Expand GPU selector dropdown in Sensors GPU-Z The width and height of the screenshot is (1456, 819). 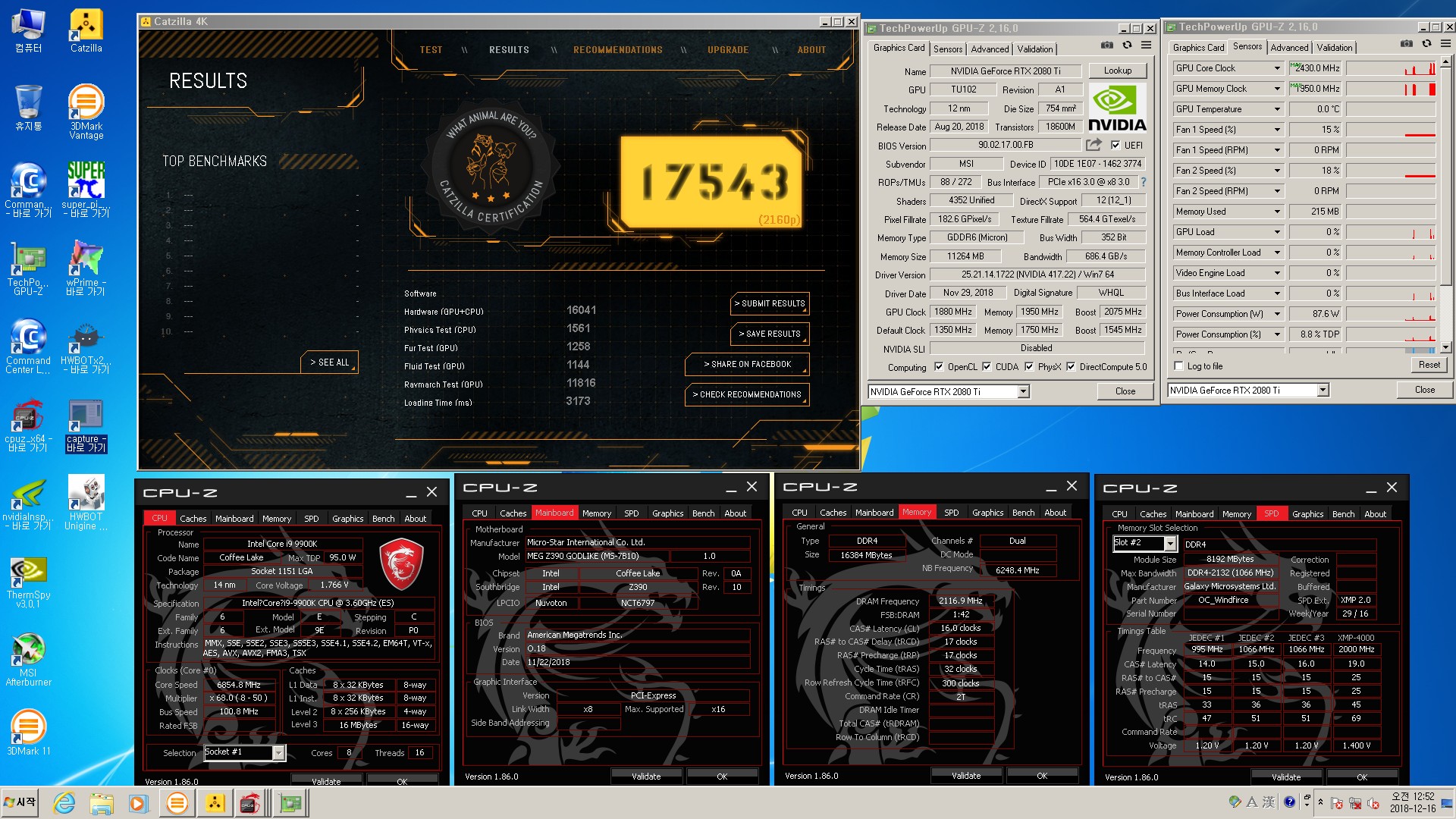(1323, 390)
